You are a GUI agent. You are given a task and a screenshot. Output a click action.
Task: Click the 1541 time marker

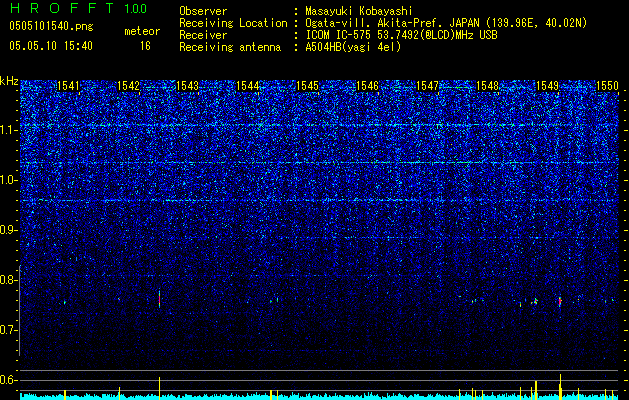pyautogui.click(x=68, y=86)
